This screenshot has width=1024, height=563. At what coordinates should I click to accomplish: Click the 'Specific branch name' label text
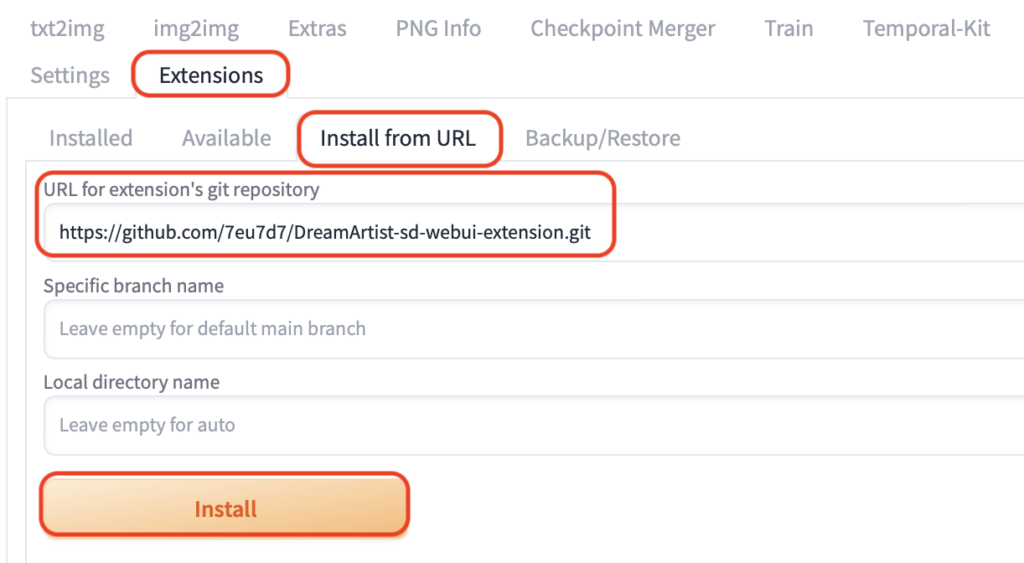(x=133, y=286)
